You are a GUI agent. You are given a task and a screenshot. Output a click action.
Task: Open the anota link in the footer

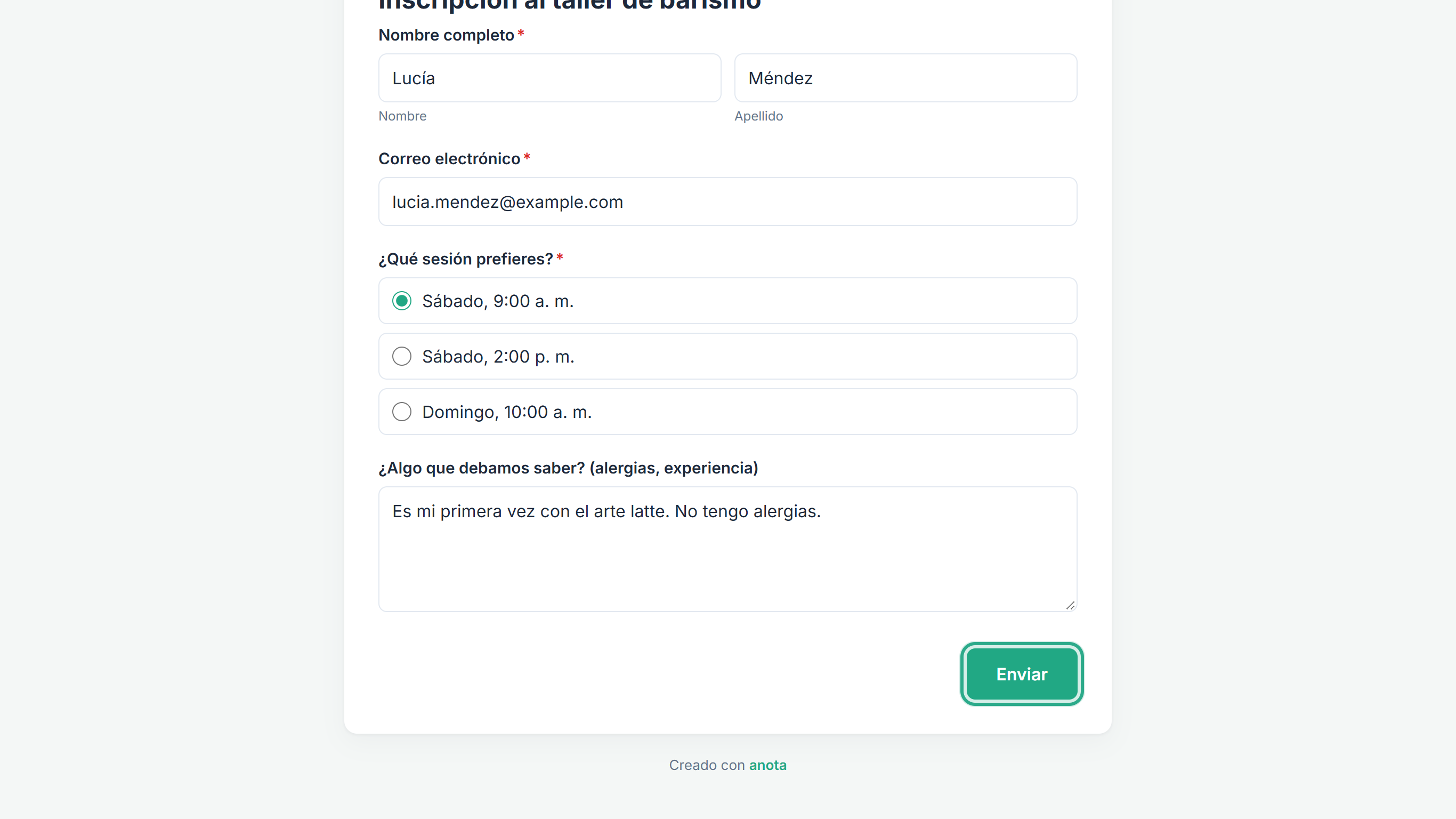[767, 765]
